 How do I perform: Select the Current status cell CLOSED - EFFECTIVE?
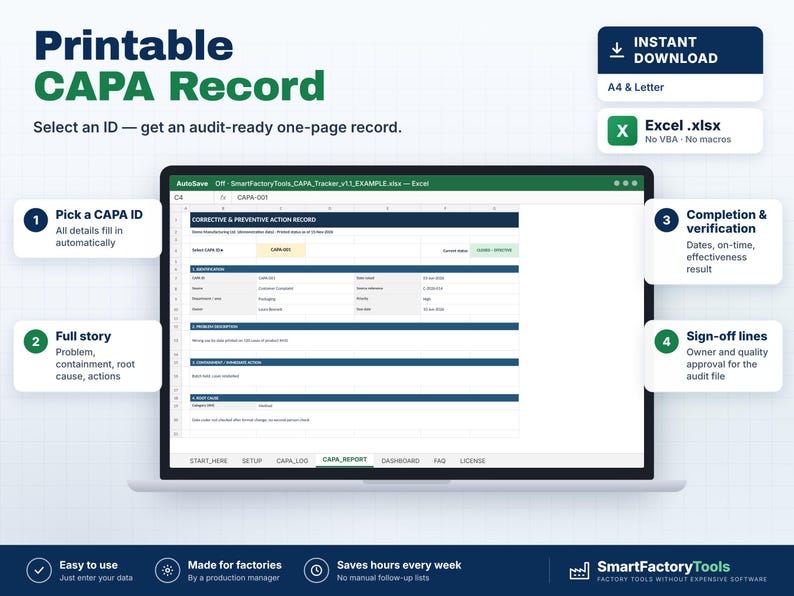[x=494, y=250]
